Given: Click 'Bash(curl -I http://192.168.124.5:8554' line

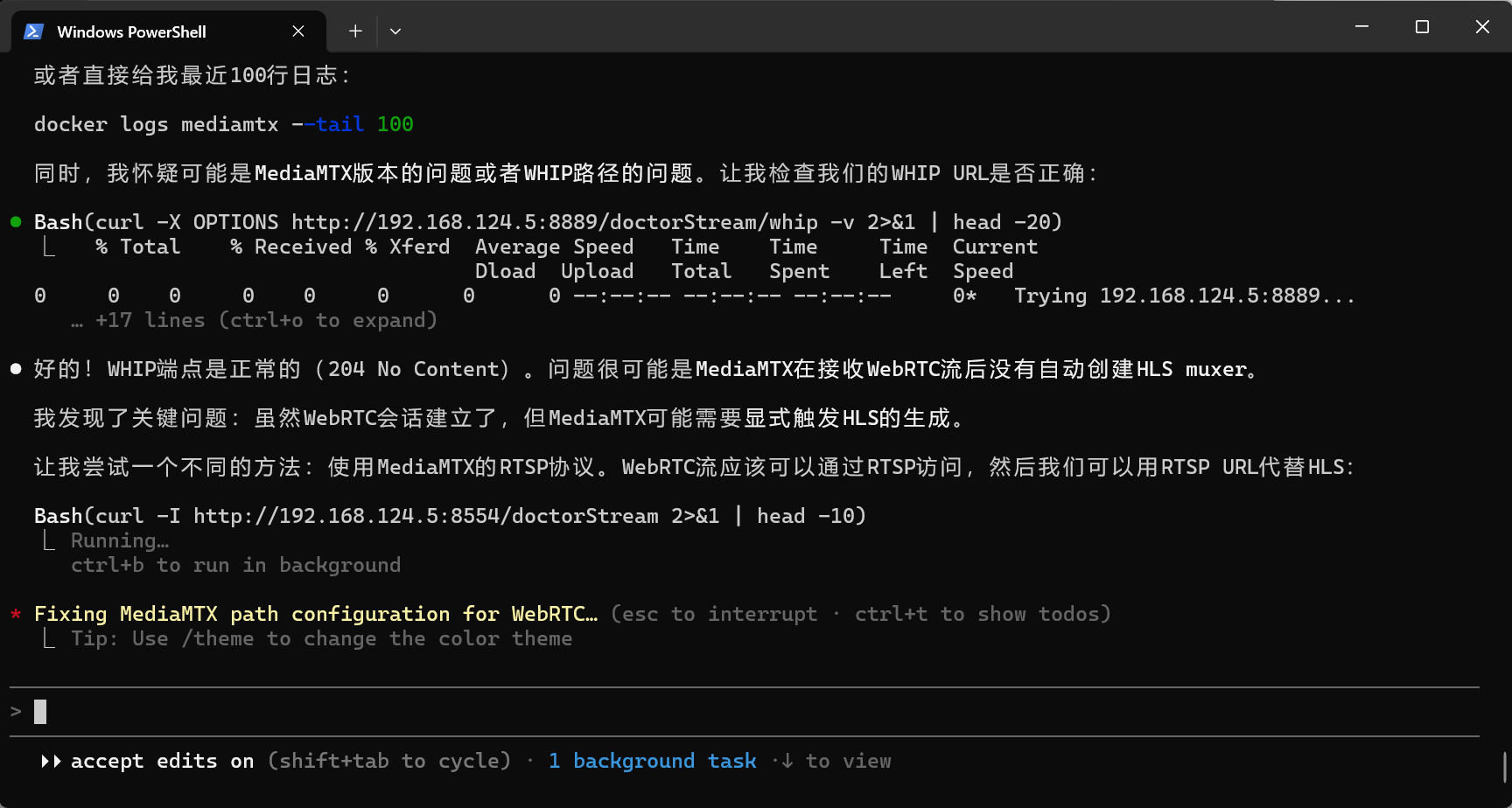Looking at the screenshot, I should coord(450,516).
